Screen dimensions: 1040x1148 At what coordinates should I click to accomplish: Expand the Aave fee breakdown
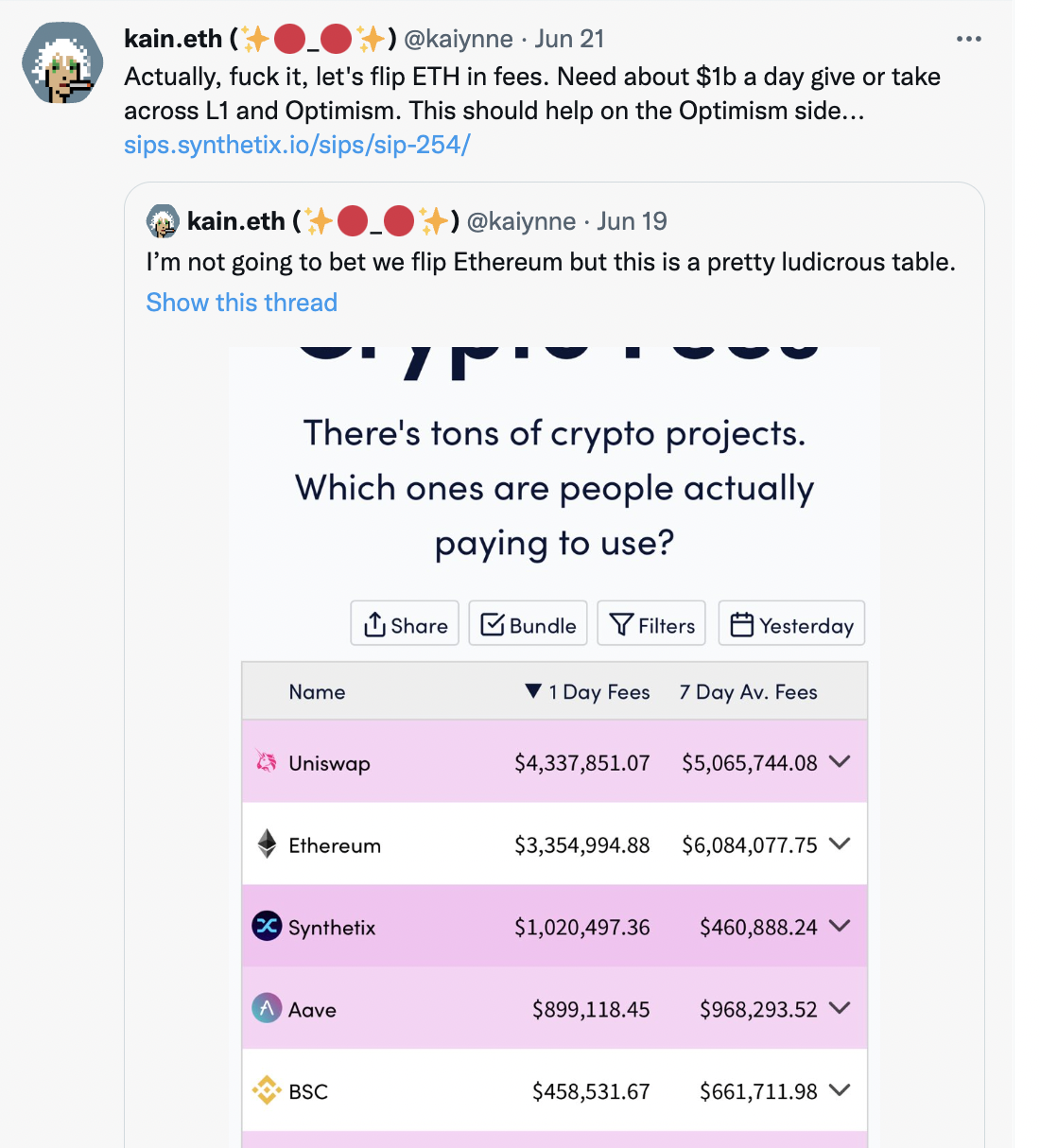841,1008
